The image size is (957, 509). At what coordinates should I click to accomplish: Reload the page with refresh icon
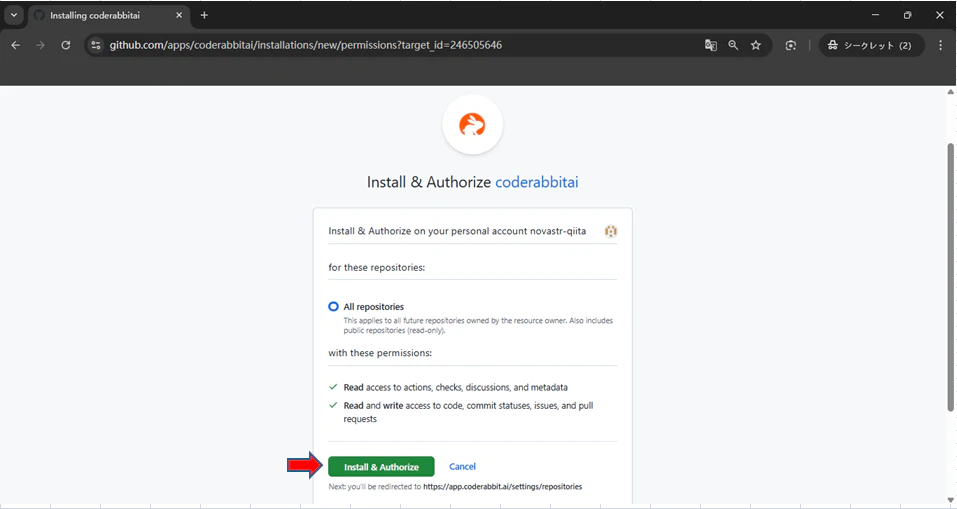tap(65, 45)
